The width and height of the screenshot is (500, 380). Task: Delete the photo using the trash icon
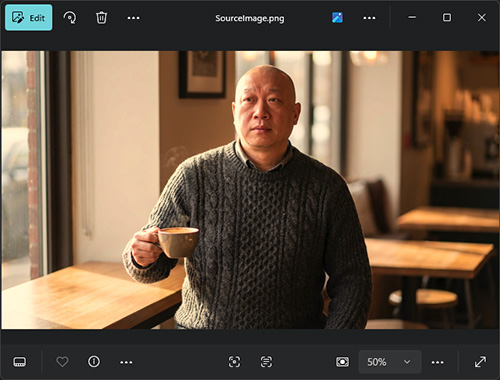pos(101,18)
